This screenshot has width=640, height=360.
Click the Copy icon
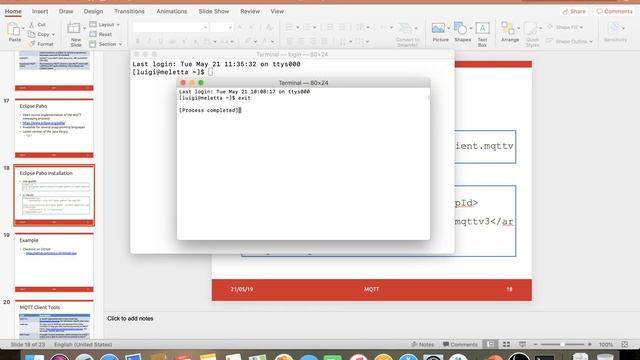(x=31, y=34)
